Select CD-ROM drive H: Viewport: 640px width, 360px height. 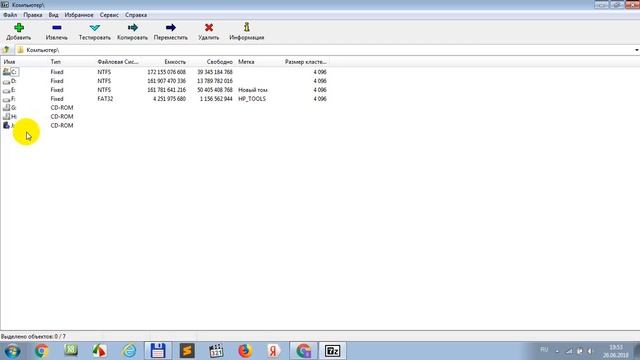click(10, 117)
